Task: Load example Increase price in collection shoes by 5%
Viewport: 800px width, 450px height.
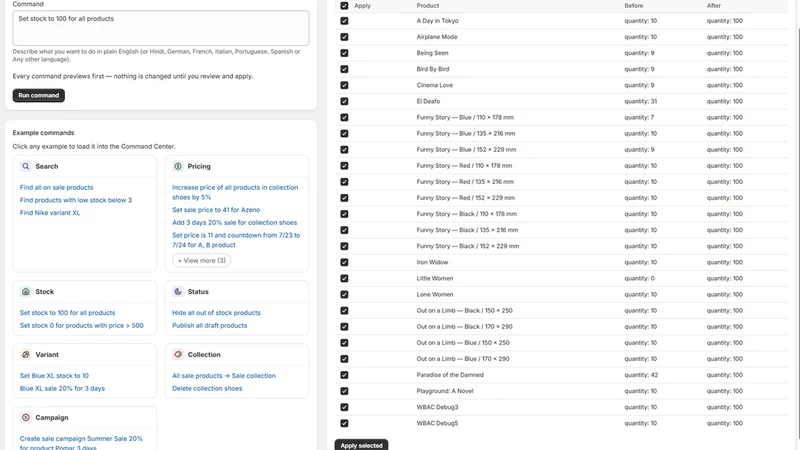Action: [235, 192]
